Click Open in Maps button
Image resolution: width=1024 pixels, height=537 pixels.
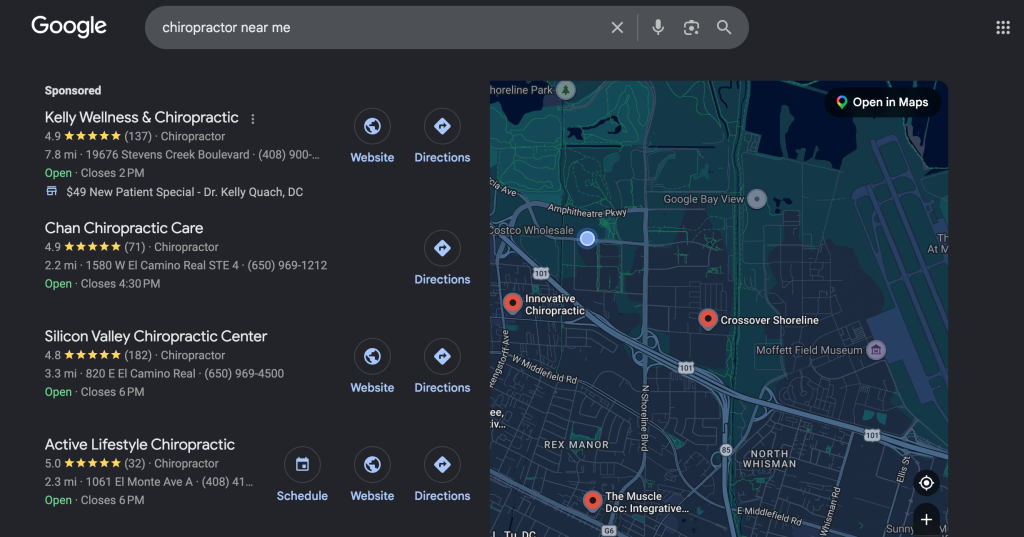click(x=884, y=103)
